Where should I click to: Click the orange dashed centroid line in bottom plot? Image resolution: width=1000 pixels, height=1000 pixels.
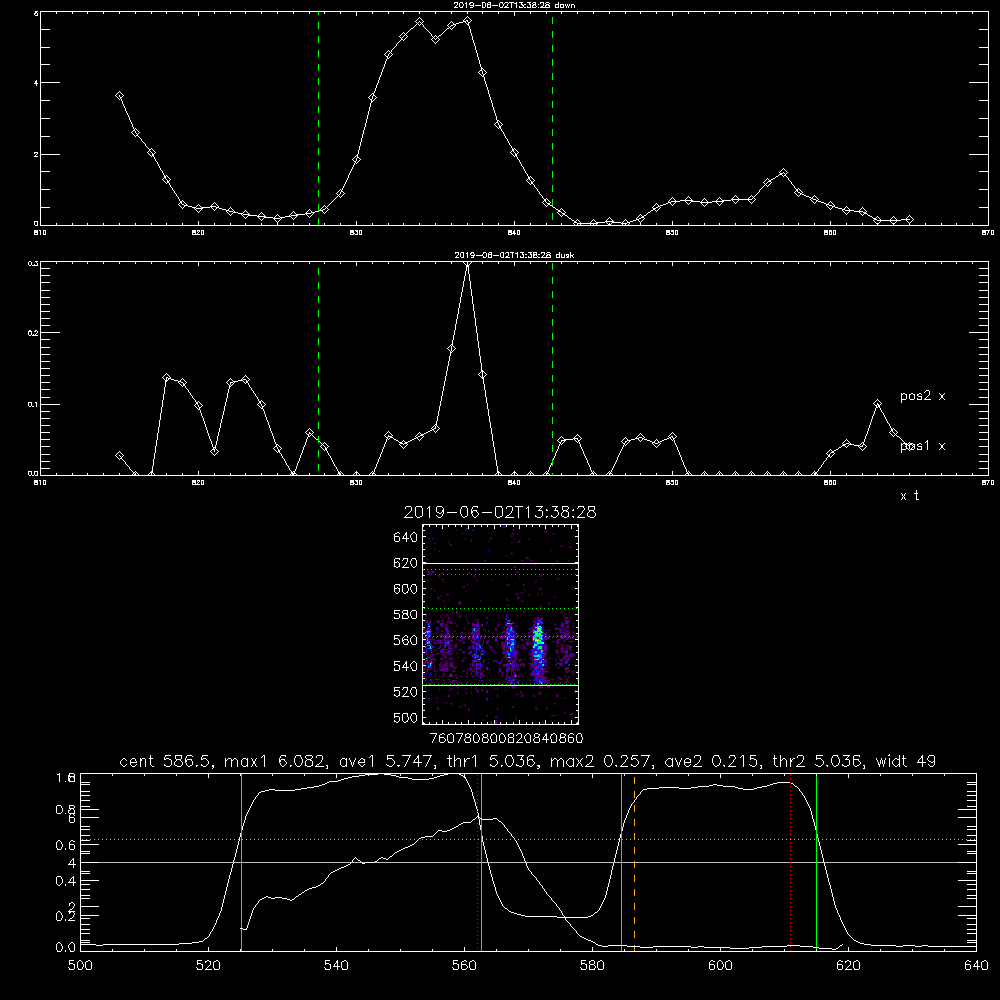coord(634,861)
